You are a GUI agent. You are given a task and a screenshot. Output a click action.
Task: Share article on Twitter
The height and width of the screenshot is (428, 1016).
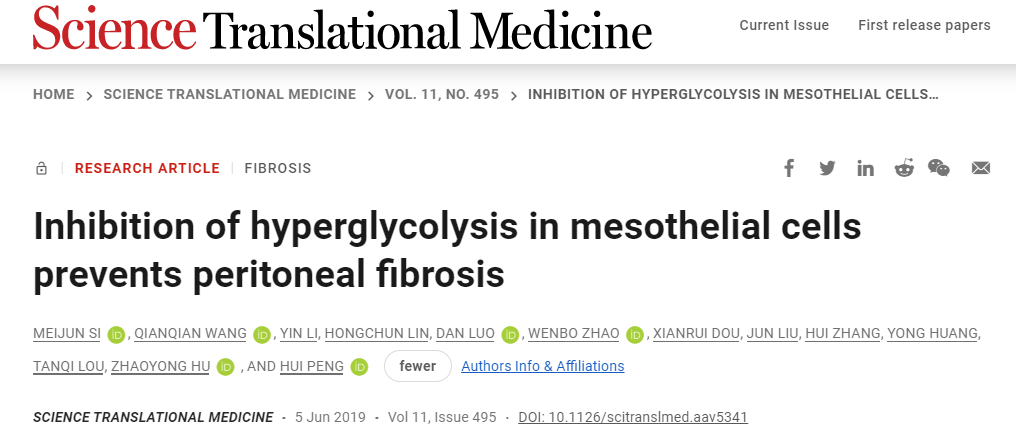(827, 168)
